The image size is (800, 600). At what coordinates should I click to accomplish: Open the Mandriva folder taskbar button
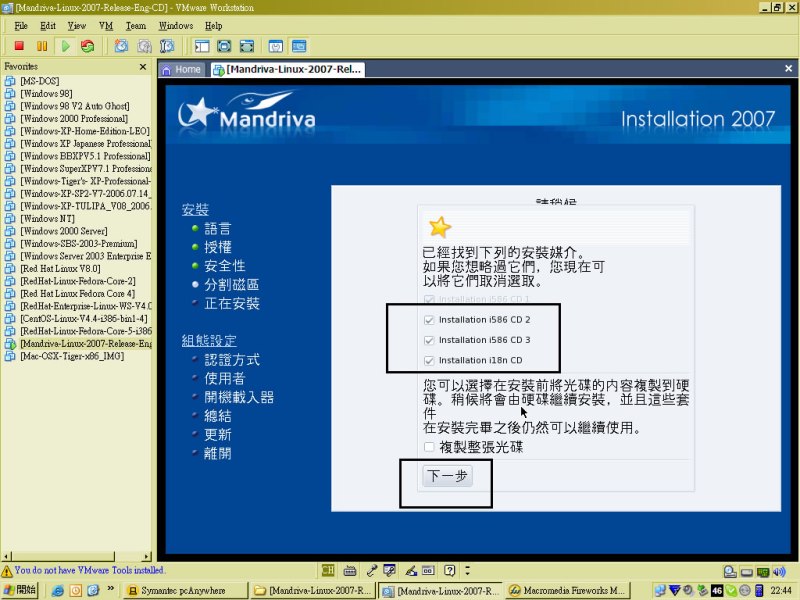click(314, 590)
